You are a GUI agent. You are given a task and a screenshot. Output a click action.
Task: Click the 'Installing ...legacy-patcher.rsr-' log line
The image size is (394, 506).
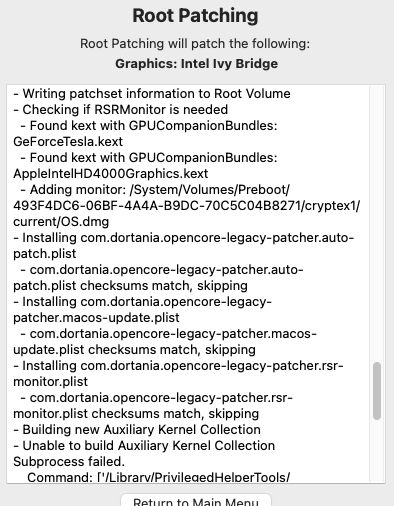[178, 366]
